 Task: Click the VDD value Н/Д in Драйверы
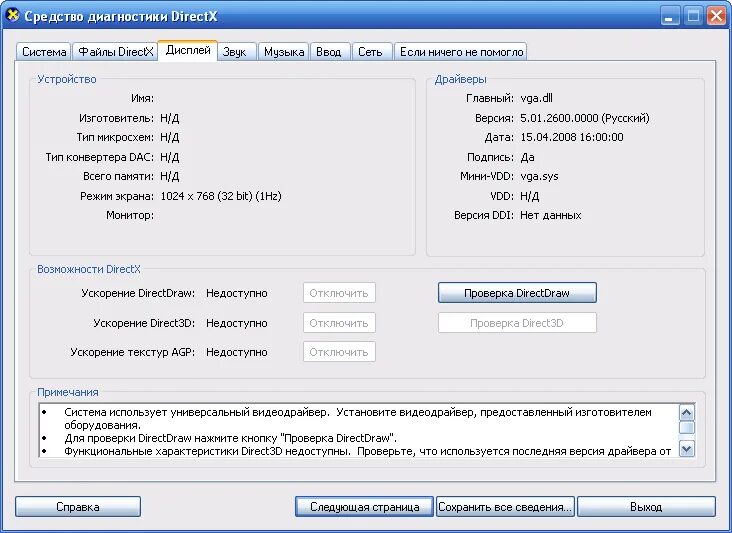[x=529, y=196]
